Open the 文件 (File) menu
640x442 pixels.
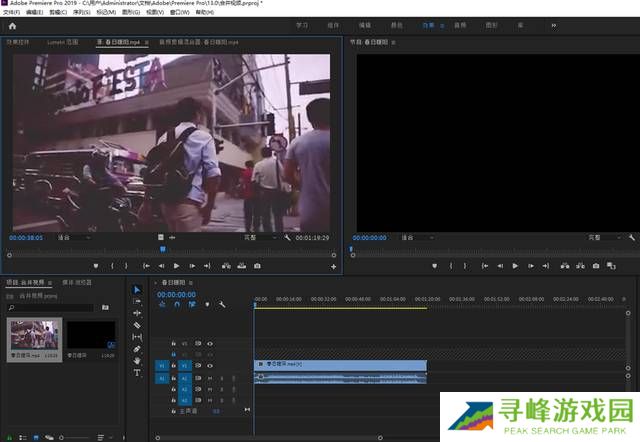click(10, 11)
